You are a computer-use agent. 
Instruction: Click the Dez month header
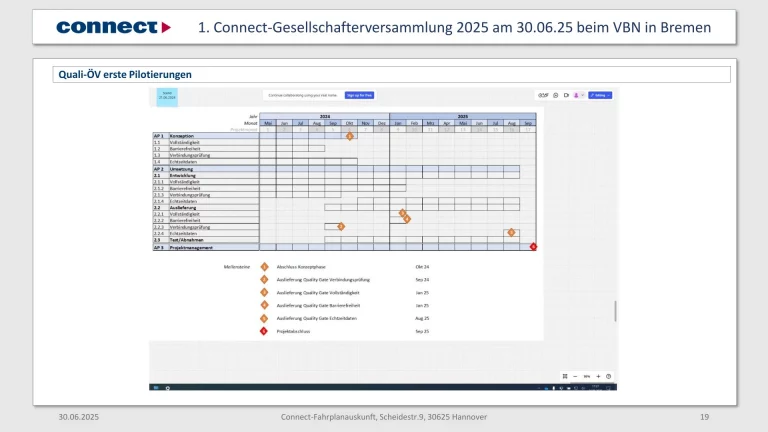[382, 123]
